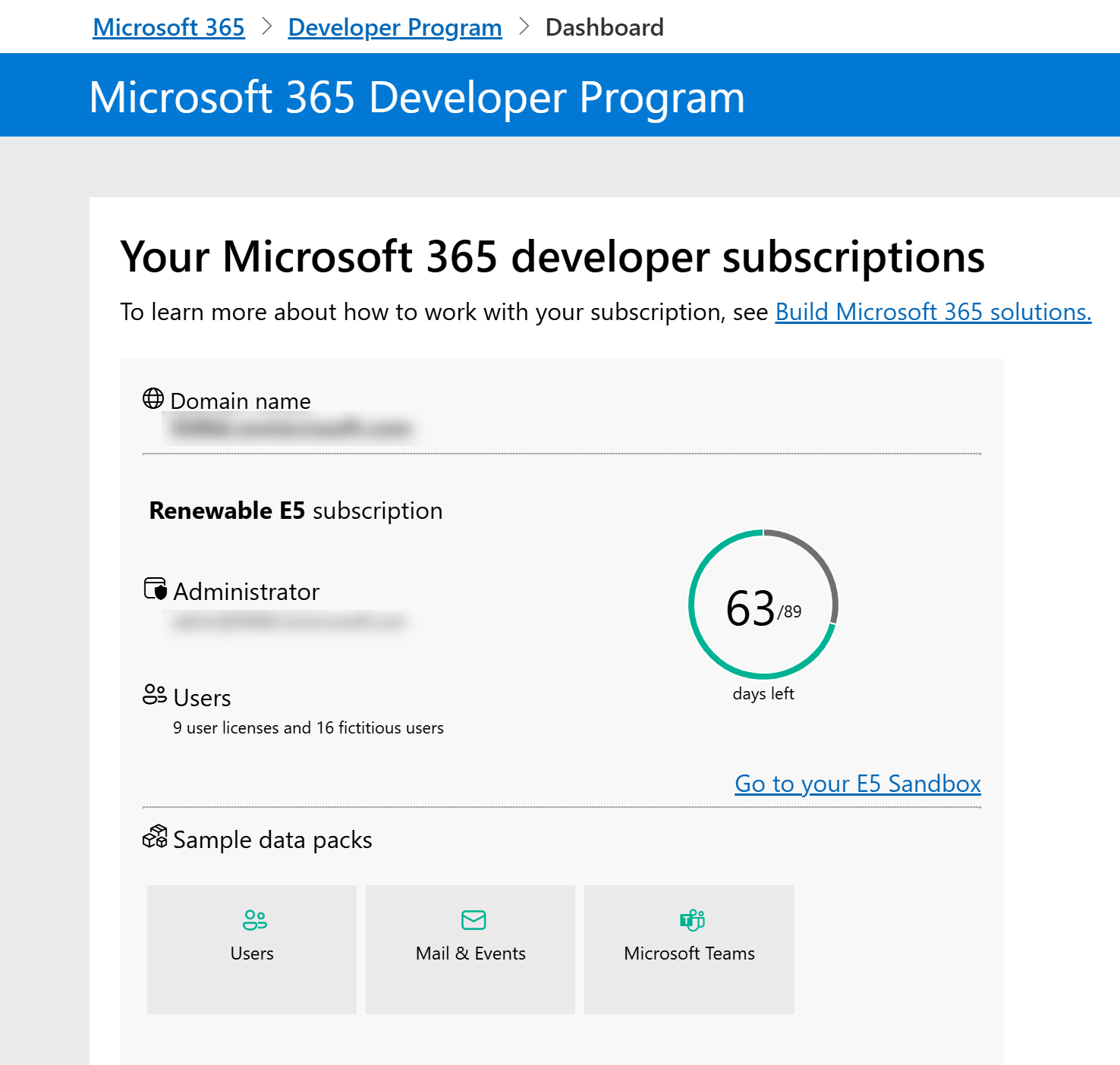Image resolution: width=1120 pixels, height=1065 pixels.
Task: Select the Users sample data pack tile
Action: click(x=252, y=950)
